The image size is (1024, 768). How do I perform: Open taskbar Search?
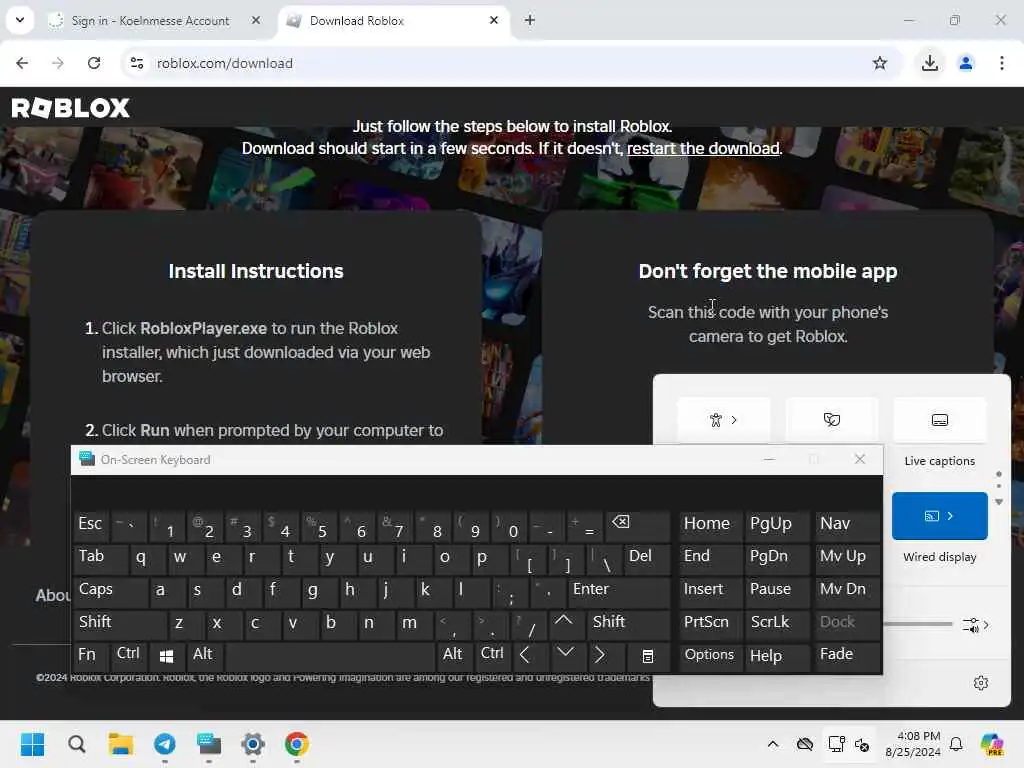76,744
